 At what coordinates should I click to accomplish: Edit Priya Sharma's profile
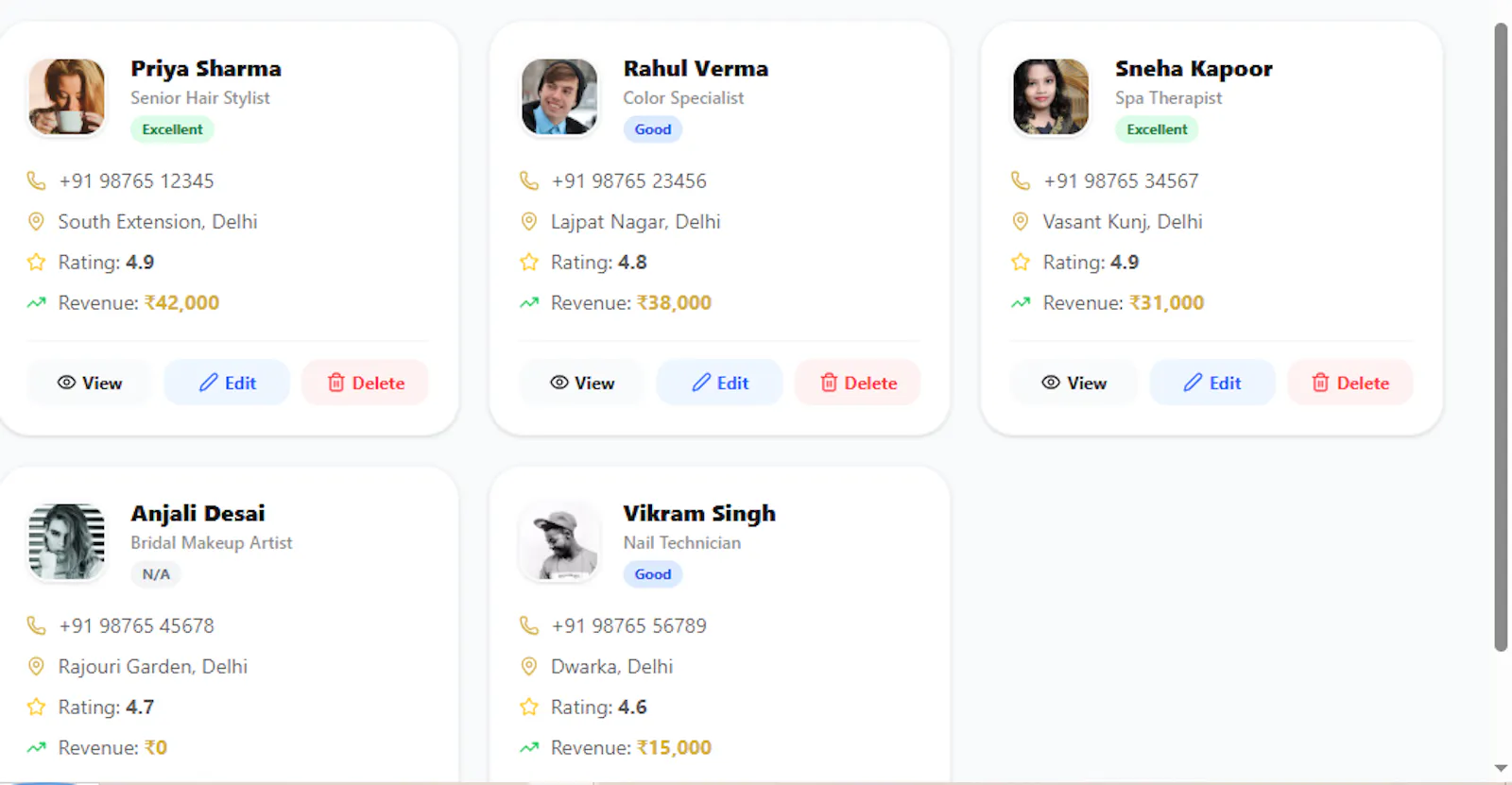(x=227, y=383)
